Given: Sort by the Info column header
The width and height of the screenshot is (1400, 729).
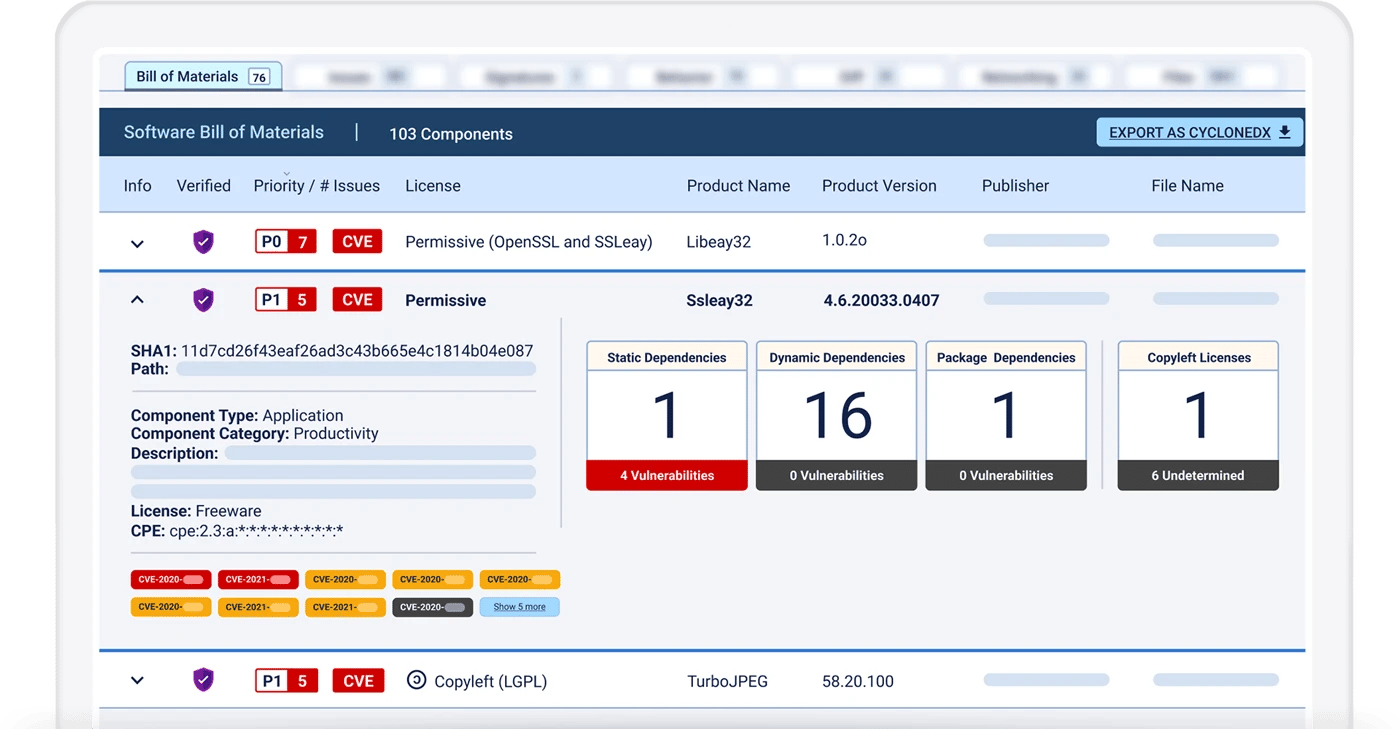Looking at the screenshot, I should [137, 186].
